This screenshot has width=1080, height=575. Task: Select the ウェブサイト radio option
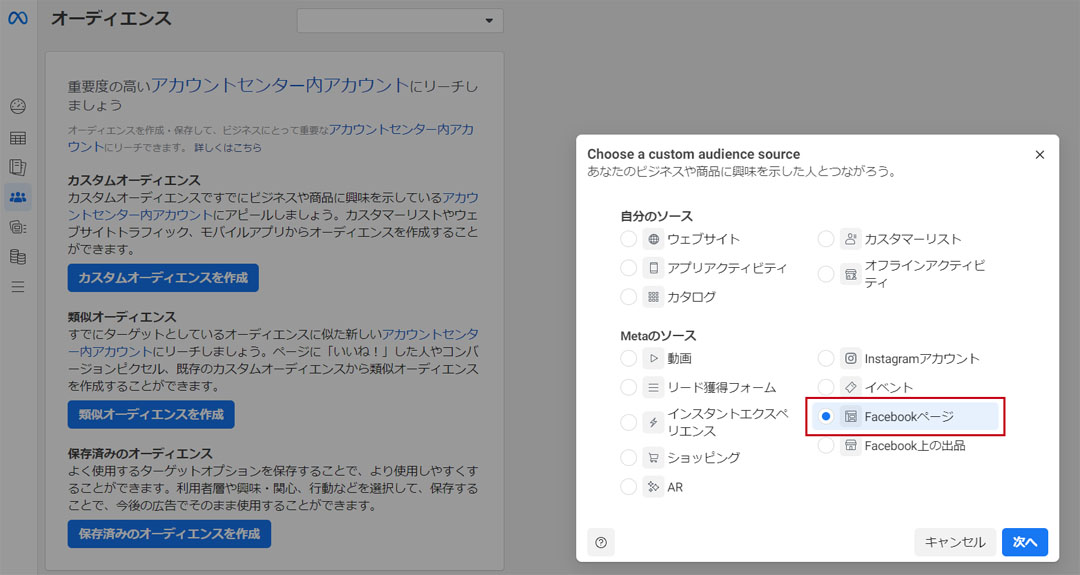tap(628, 239)
